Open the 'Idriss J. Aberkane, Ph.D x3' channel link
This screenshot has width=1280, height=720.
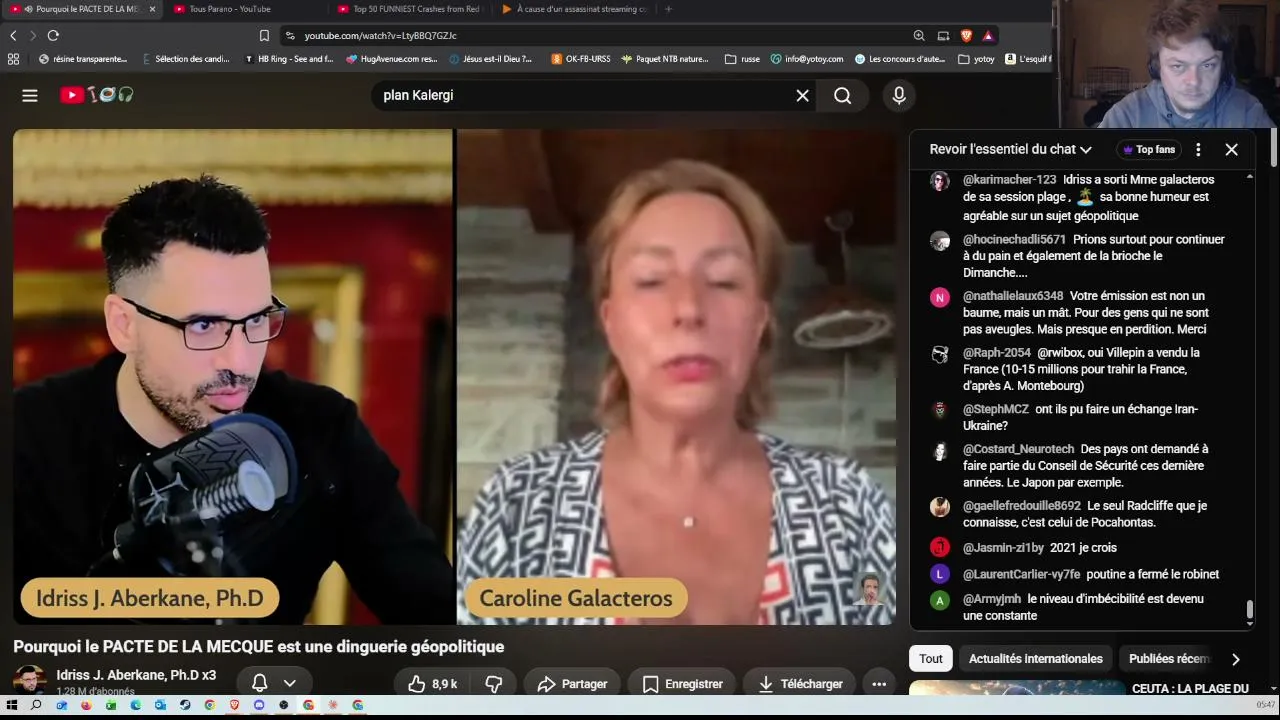coord(136,675)
